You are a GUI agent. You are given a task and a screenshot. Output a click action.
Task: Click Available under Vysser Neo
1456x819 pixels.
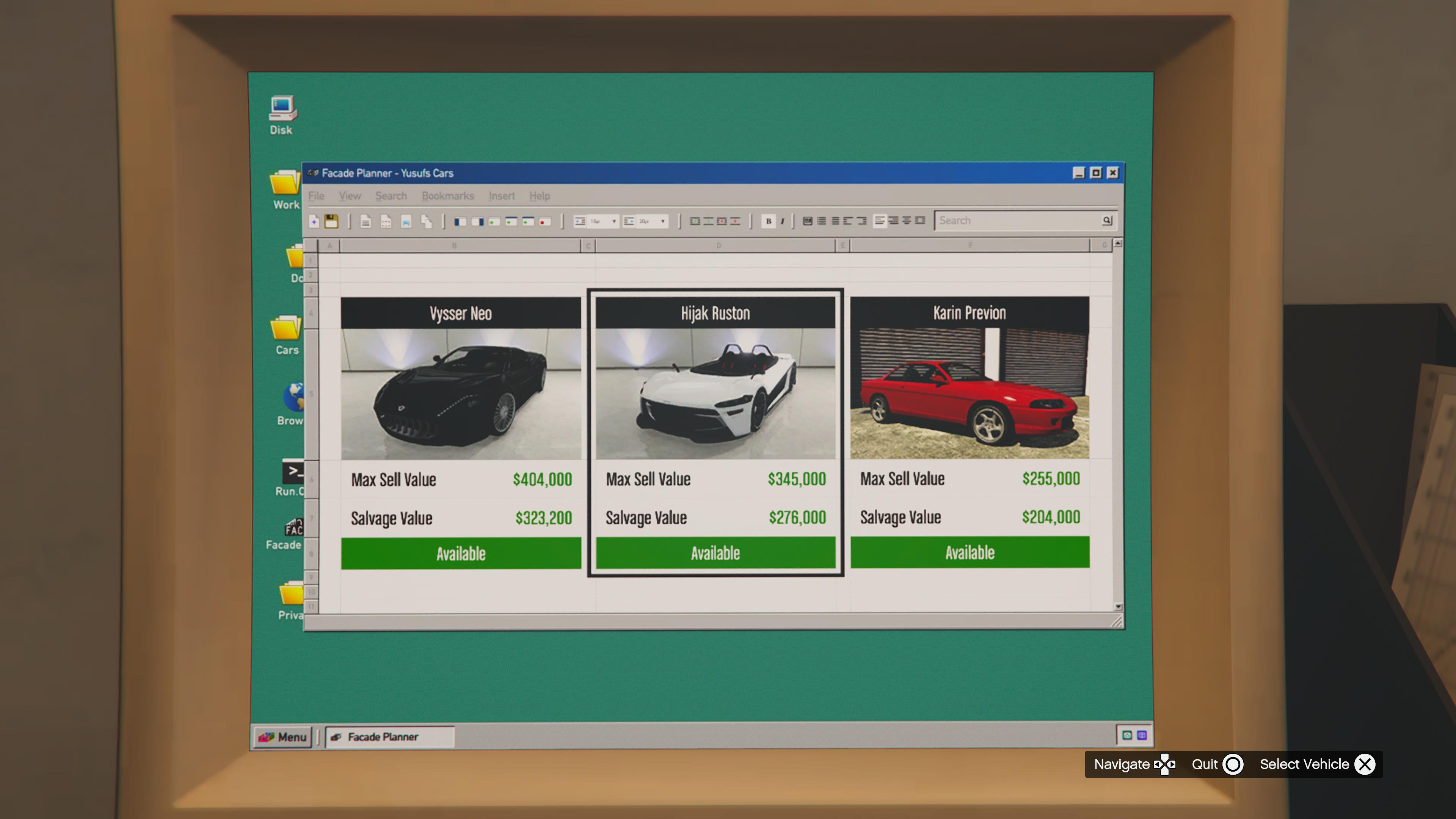(461, 553)
